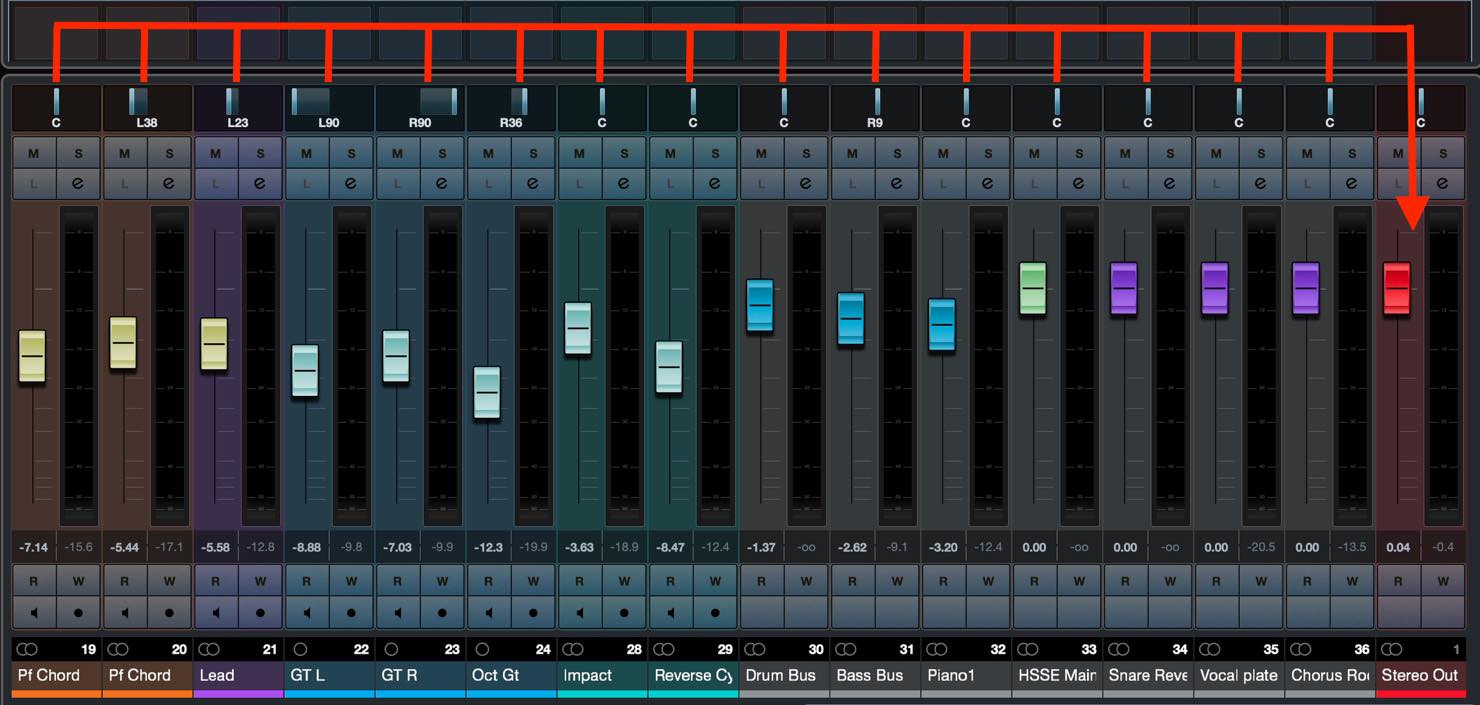Select the Oct Gt channel name
The image size is (1480, 705).
(511, 676)
